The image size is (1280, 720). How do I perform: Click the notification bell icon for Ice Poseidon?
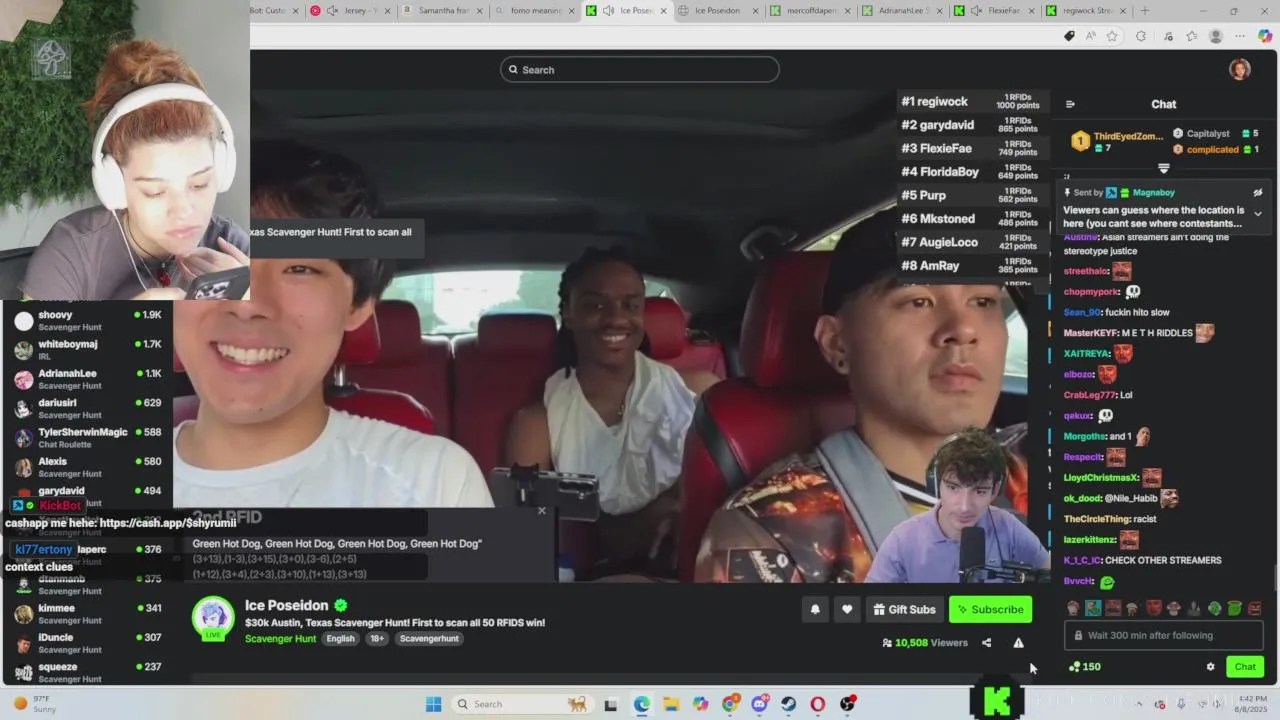point(815,609)
